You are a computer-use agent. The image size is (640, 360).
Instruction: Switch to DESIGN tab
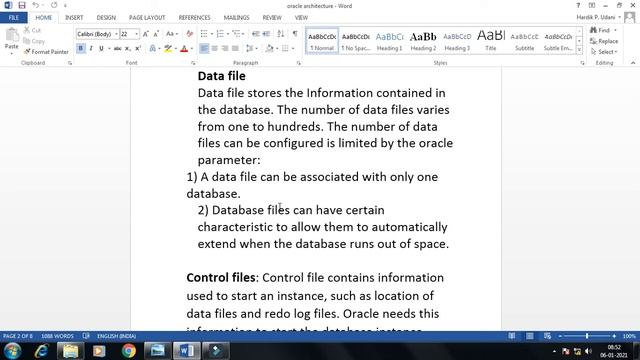[106, 18]
